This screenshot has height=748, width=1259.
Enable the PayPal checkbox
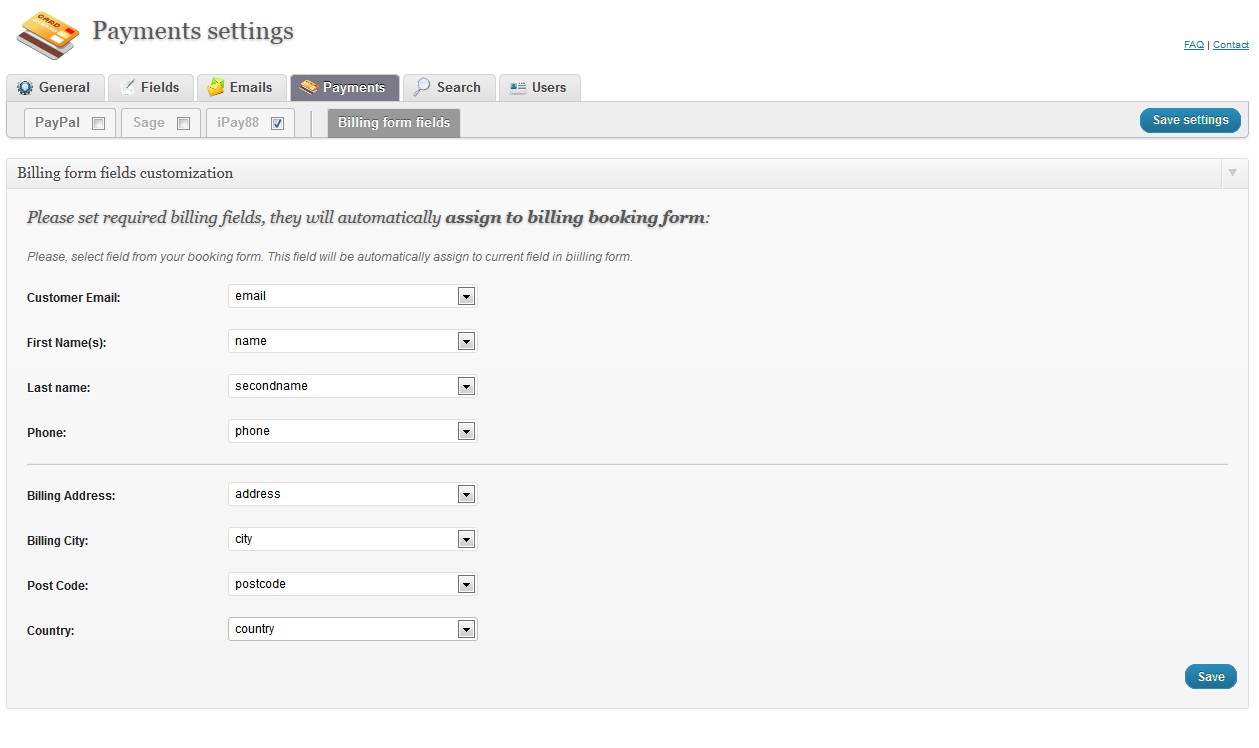point(98,124)
